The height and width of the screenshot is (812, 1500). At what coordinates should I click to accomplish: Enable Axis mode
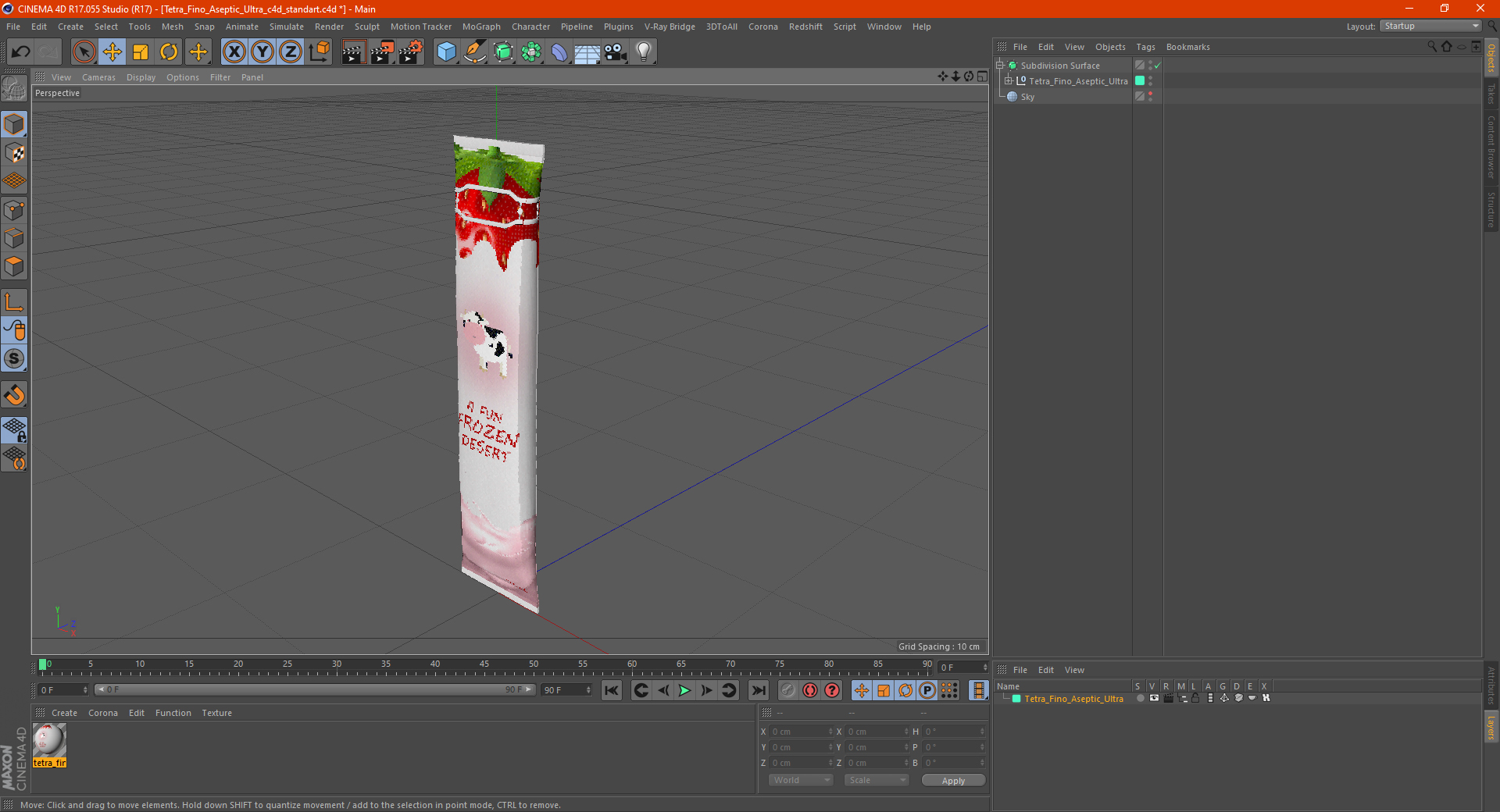tap(14, 302)
